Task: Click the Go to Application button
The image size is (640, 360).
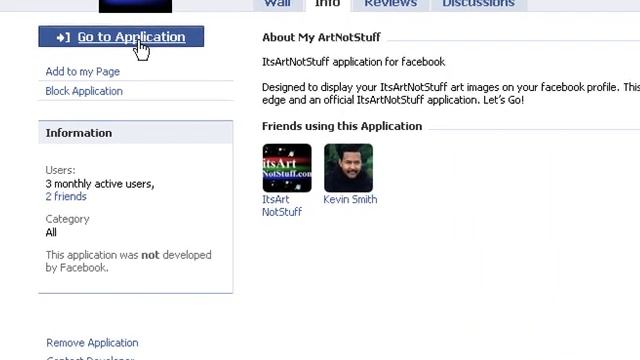Action: point(121,36)
